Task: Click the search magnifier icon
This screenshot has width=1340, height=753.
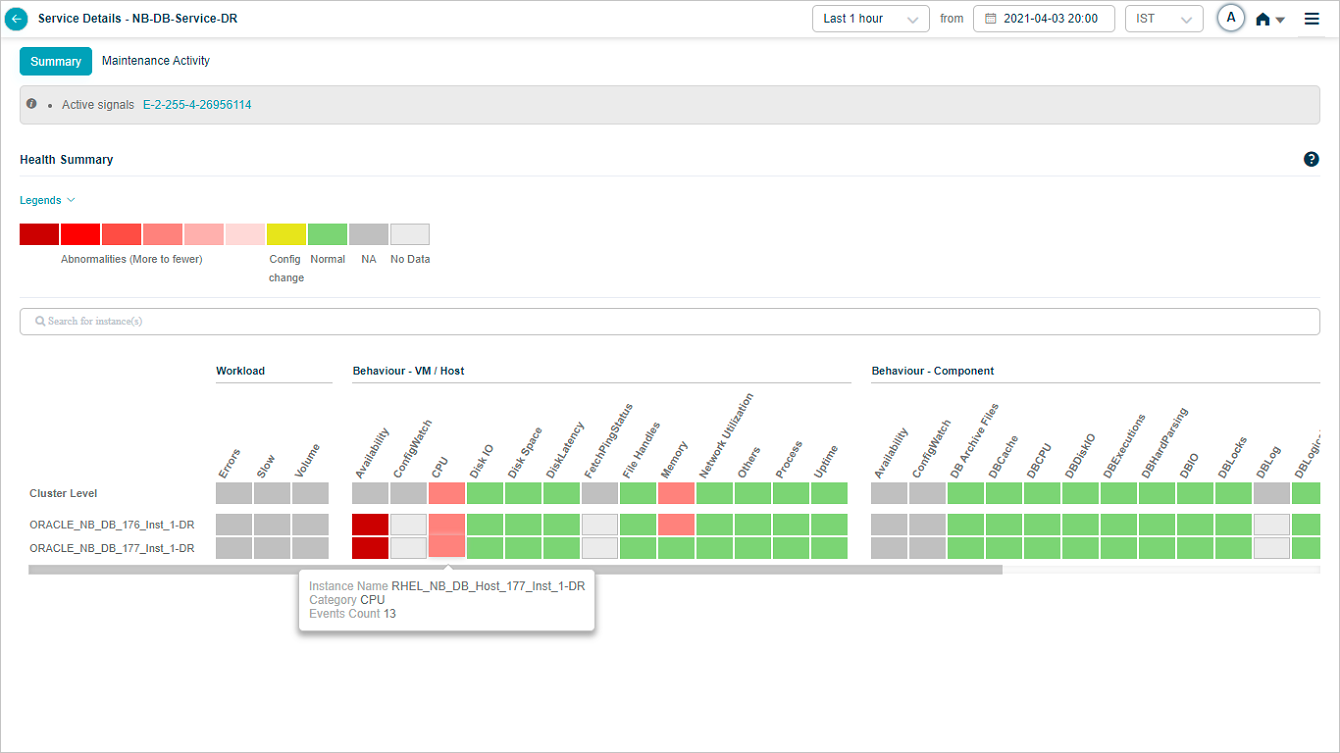Action: coord(40,322)
